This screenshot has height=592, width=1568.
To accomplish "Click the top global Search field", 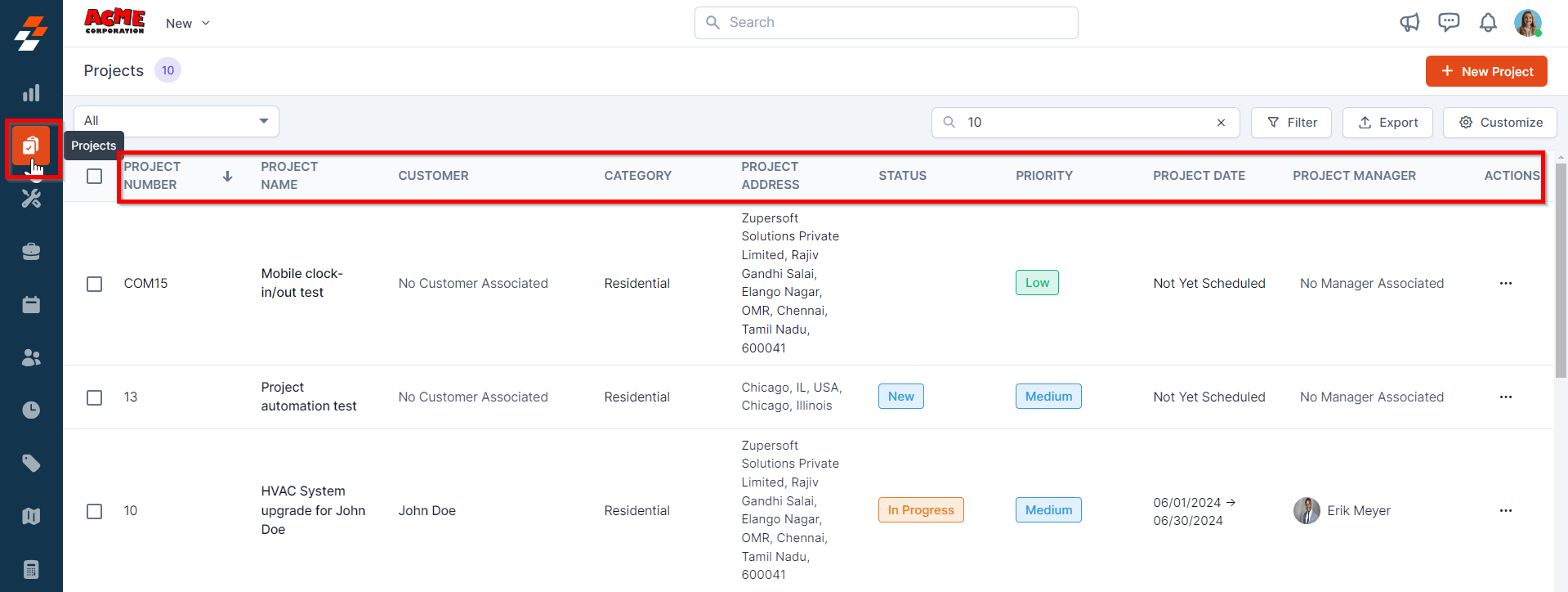I will click(886, 23).
